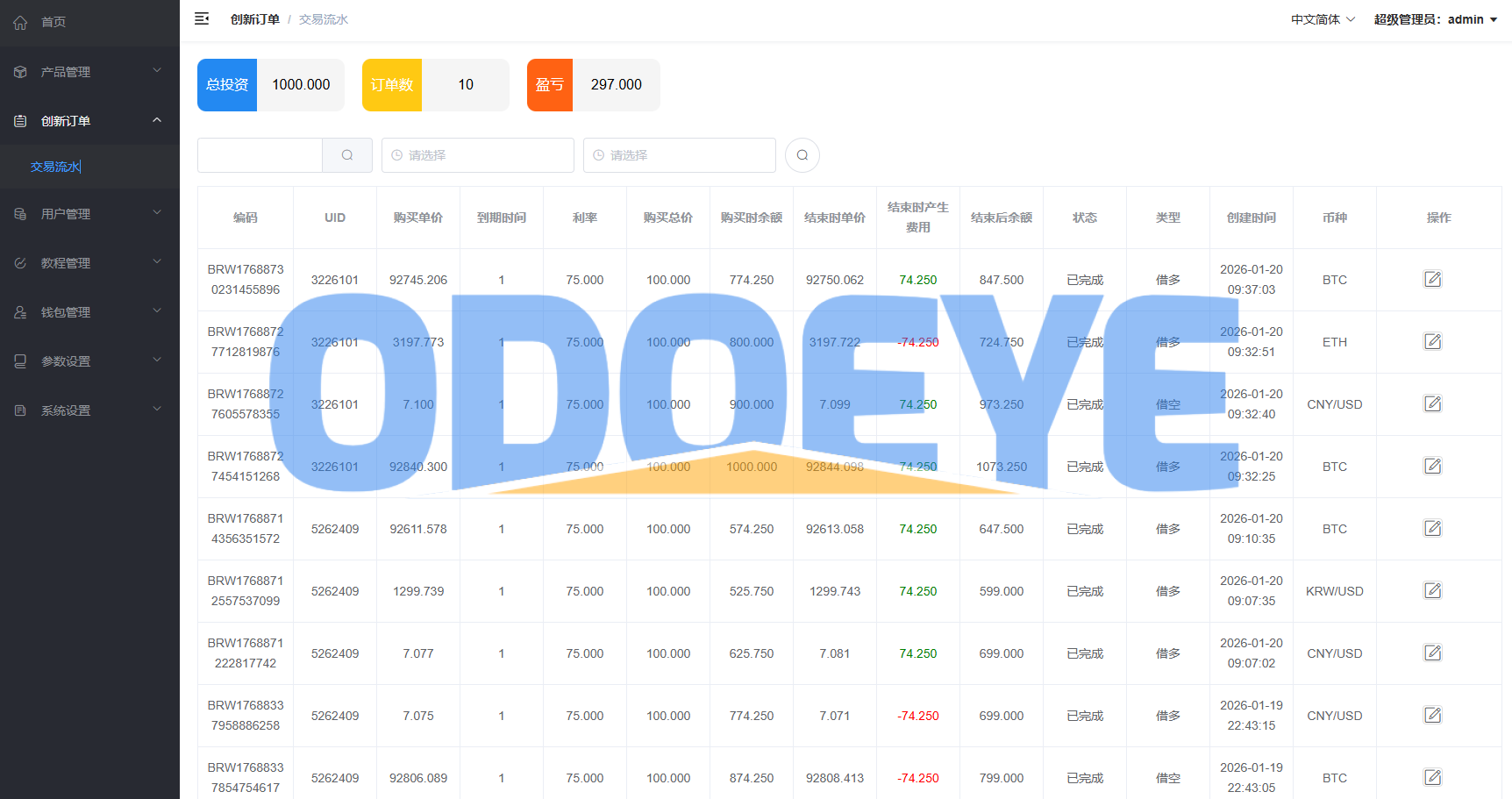Select 交易流水 submenu item
The width and height of the screenshot is (1512, 799).
click(x=55, y=167)
